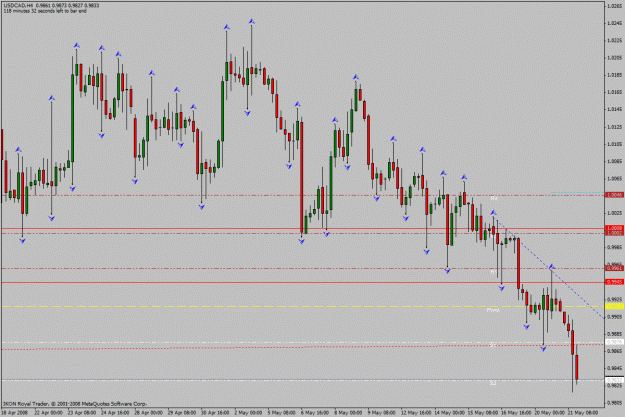
Task: Click the 0.9845 price axis label
Action: pyautogui.click(x=614, y=368)
